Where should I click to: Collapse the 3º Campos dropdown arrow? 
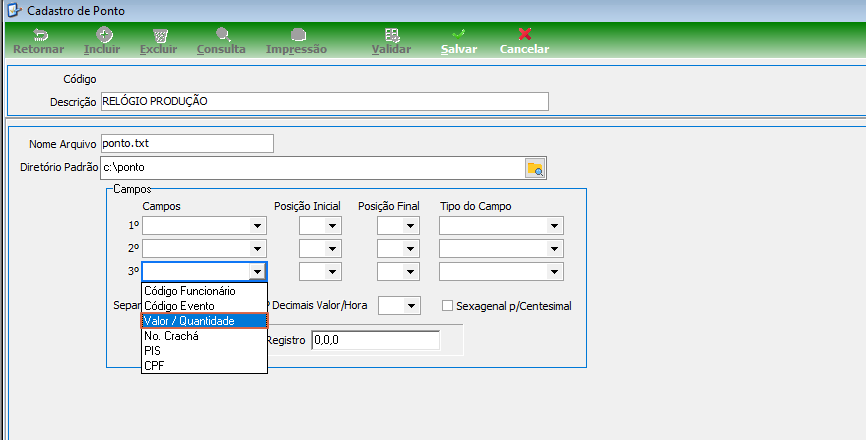(x=257, y=272)
